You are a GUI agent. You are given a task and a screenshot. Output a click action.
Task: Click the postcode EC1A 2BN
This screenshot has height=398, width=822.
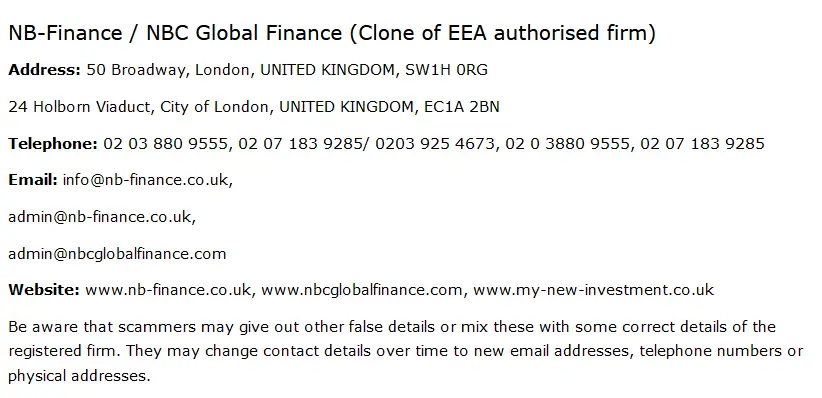[x=462, y=107]
